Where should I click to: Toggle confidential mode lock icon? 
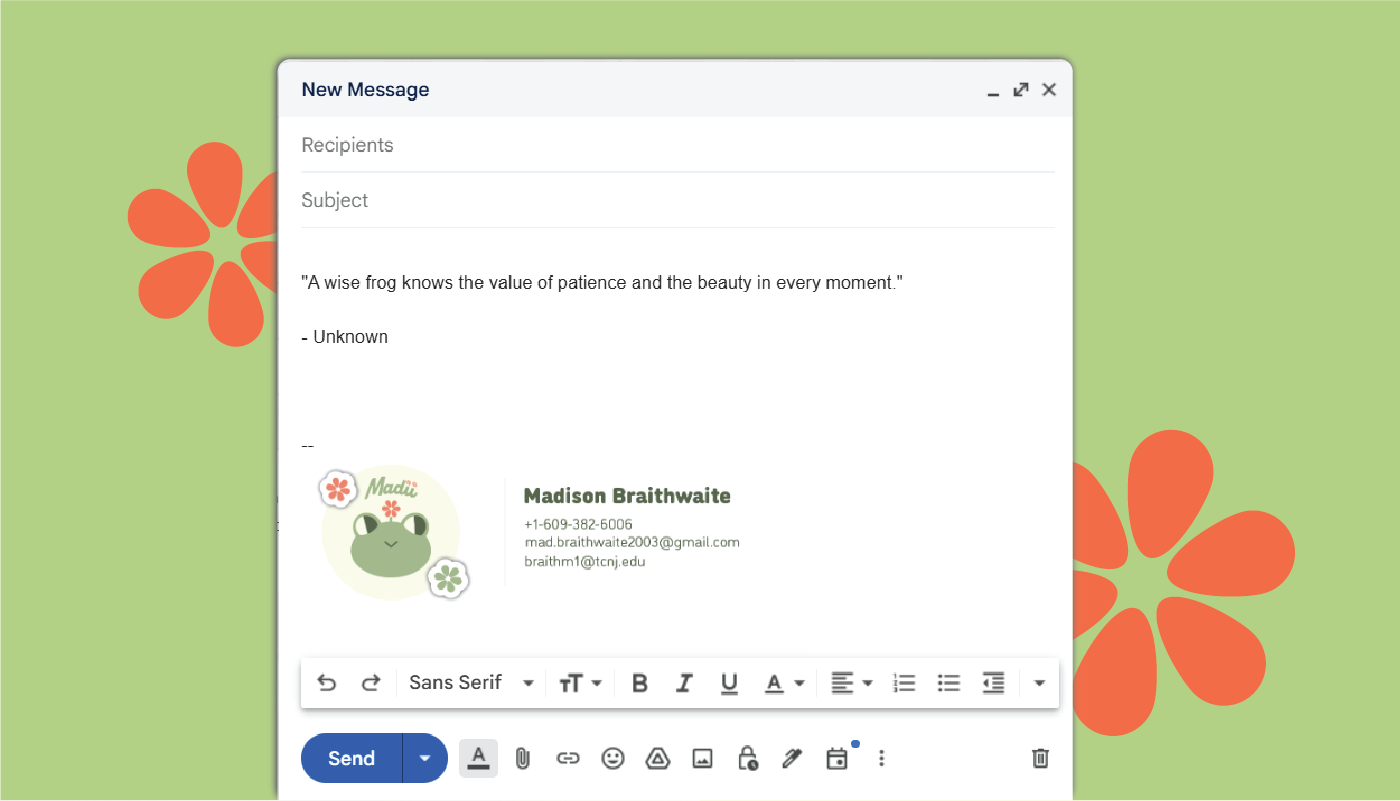[x=748, y=758]
